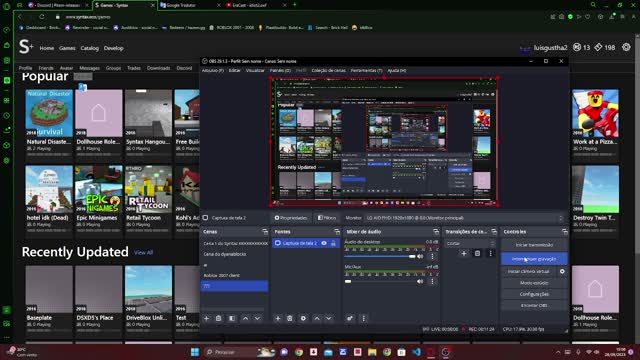Open Ajuda menu in OBS
The height and width of the screenshot is (360, 640).
[397, 70]
